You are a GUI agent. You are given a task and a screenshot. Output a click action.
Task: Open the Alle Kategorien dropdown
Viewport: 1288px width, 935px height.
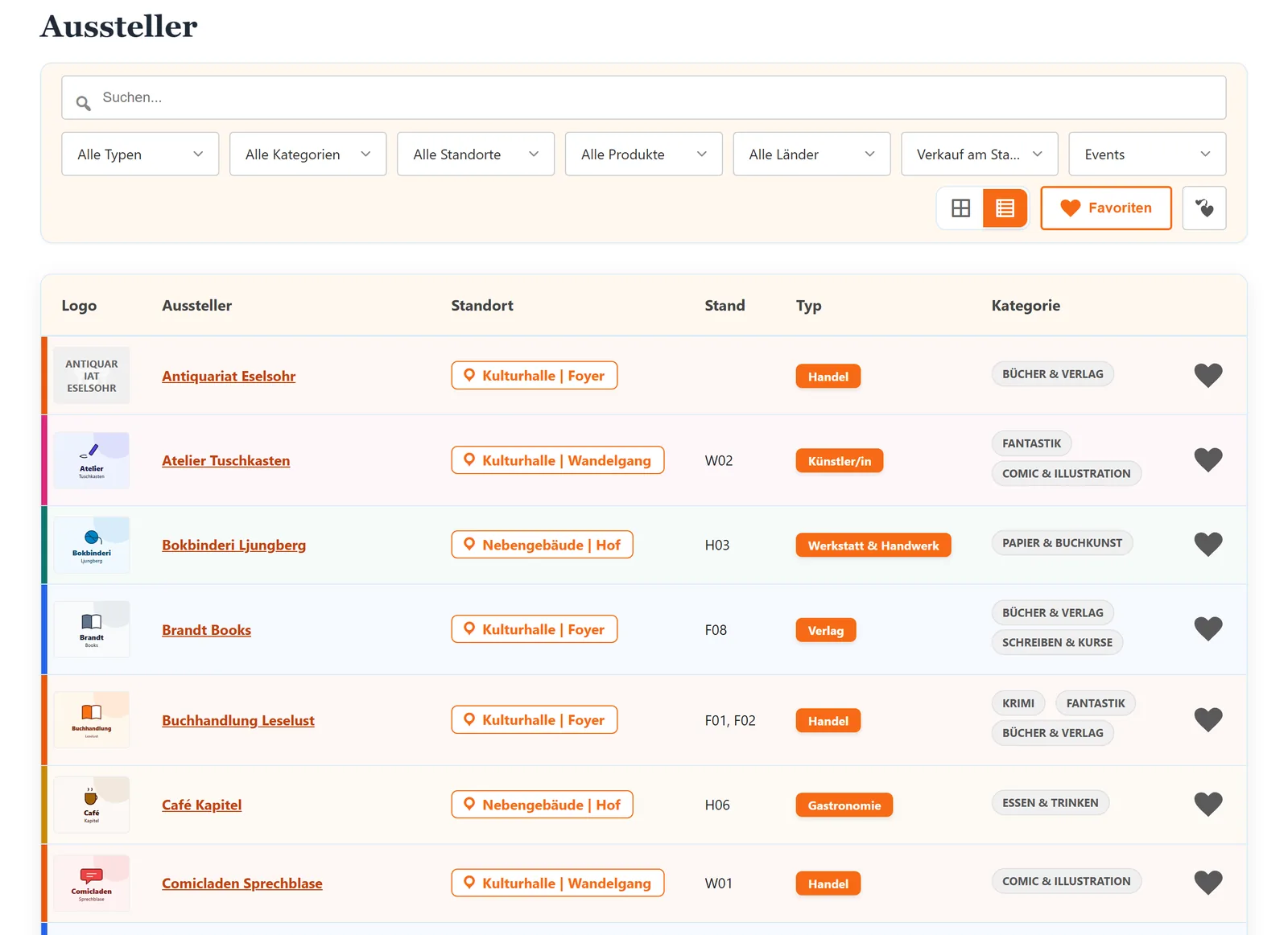pyautogui.click(x=308, y=154)
